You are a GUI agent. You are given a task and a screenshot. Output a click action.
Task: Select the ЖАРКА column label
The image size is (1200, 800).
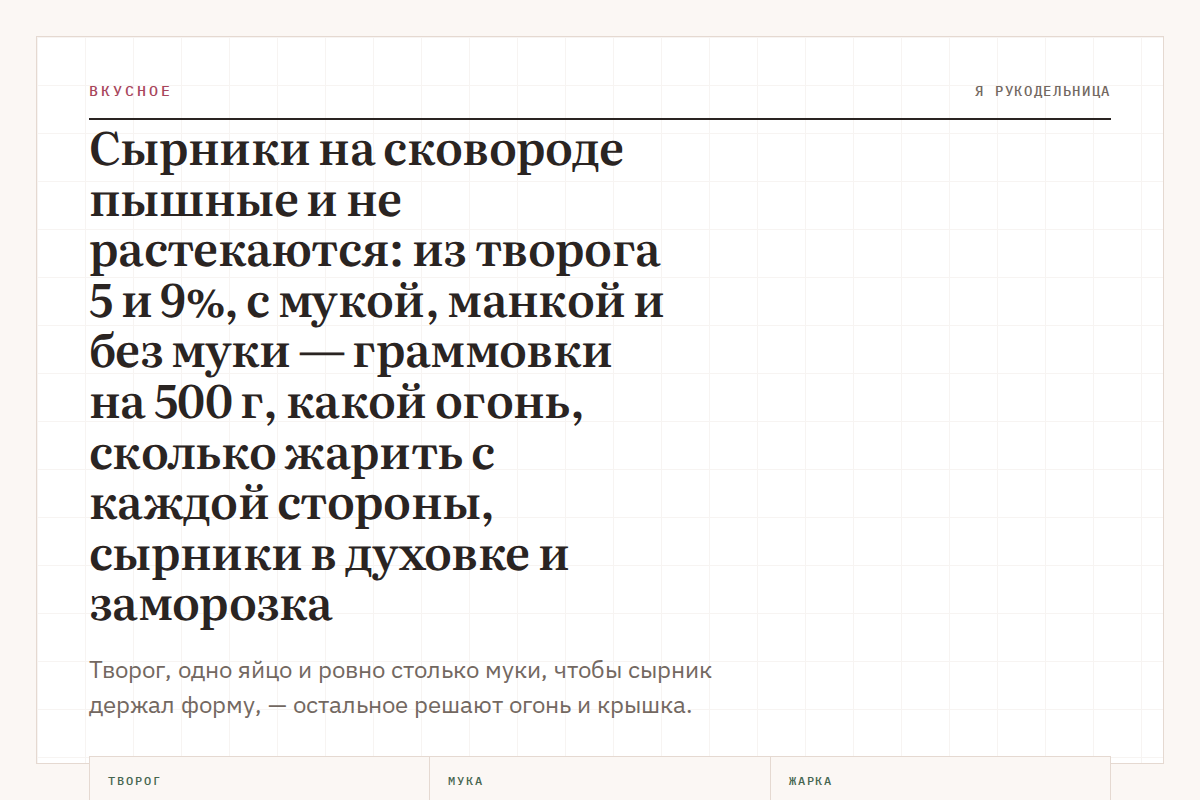pos(810,781)
